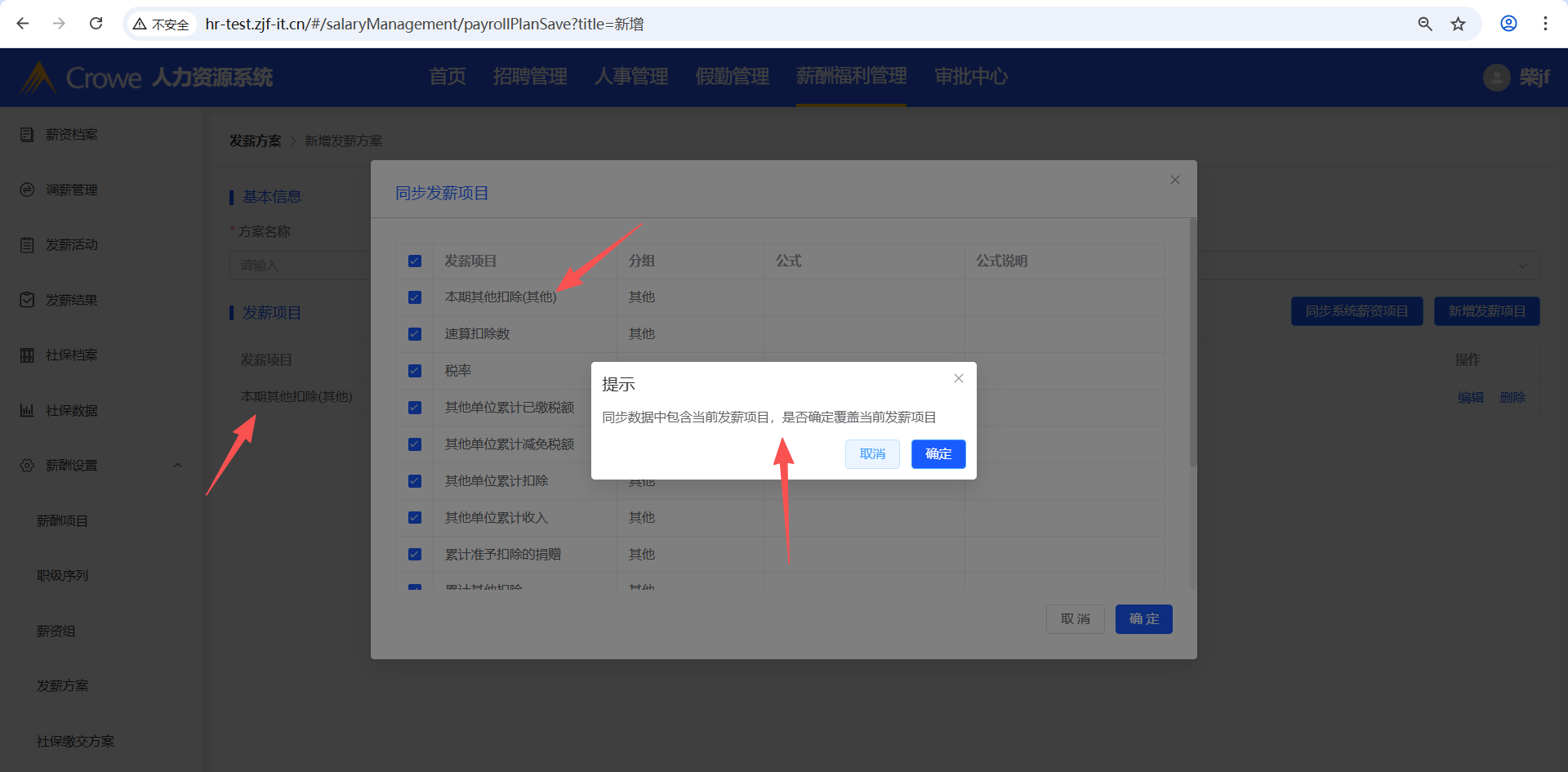Open 社保缴交方案 in the sidebar
Screen dimensions: 1568x772
pos(75,741)
